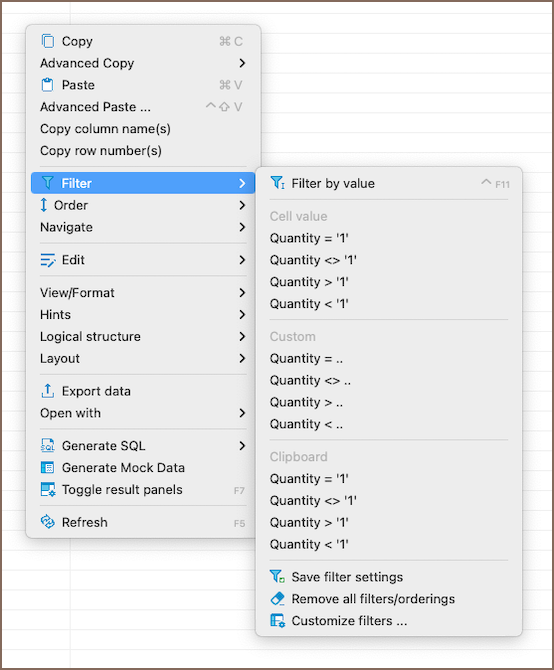The width and height of the screenshot is (554, 670).
Task: Click the Customize filters icon
Action: [x=278, y=620]
